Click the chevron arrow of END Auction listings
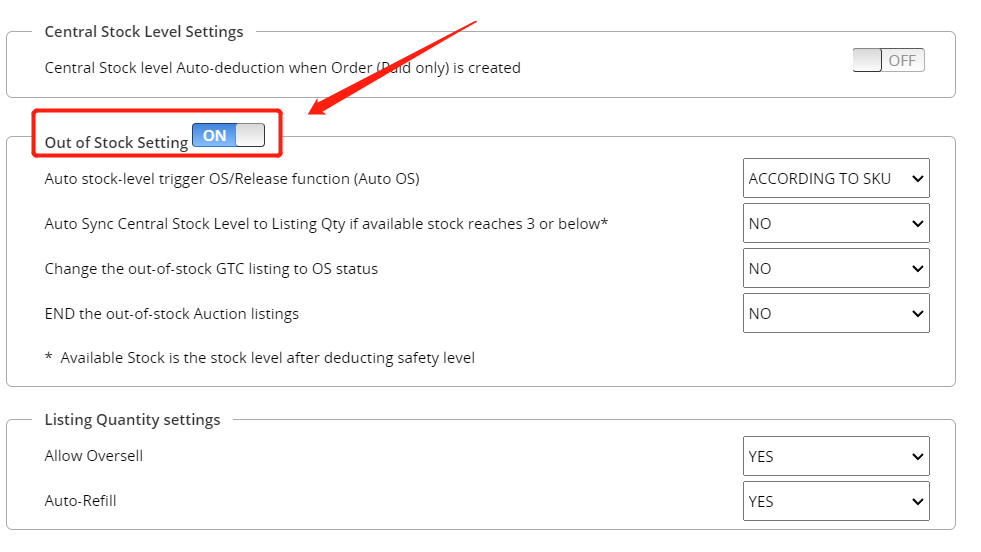 pyautogui.click(x=917, y=314)
